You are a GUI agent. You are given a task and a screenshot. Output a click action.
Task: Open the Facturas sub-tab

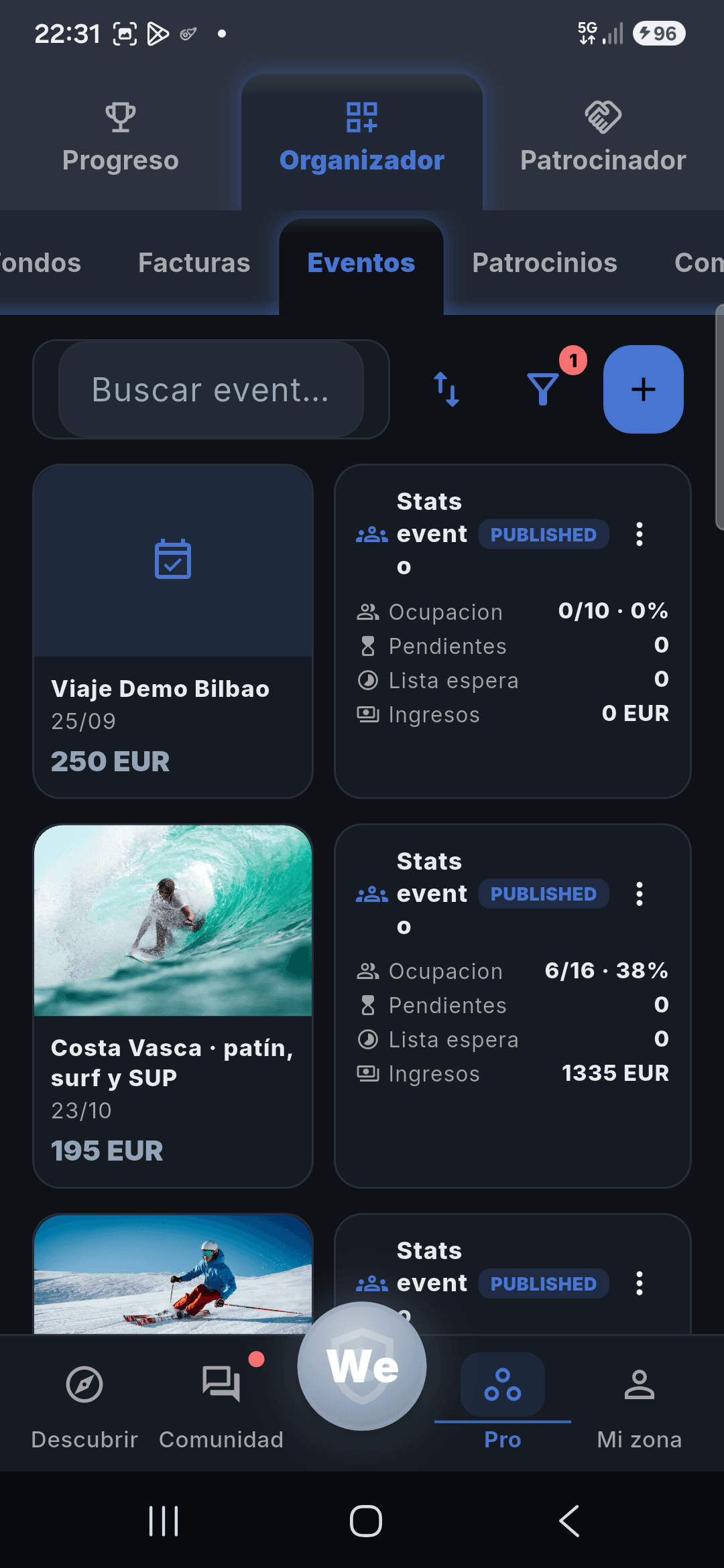(194, 263)
